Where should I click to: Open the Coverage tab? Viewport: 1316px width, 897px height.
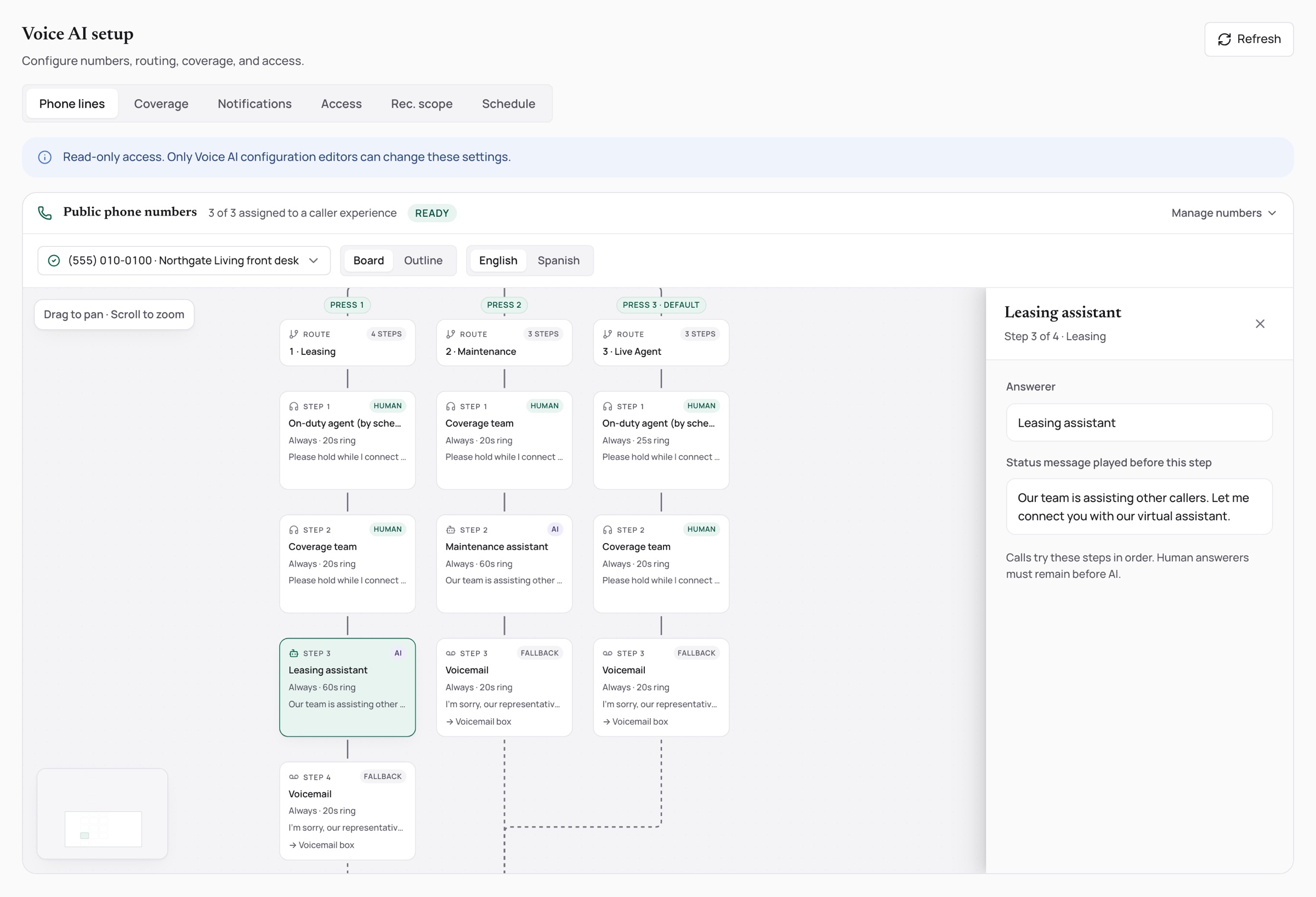coord(161,104)
